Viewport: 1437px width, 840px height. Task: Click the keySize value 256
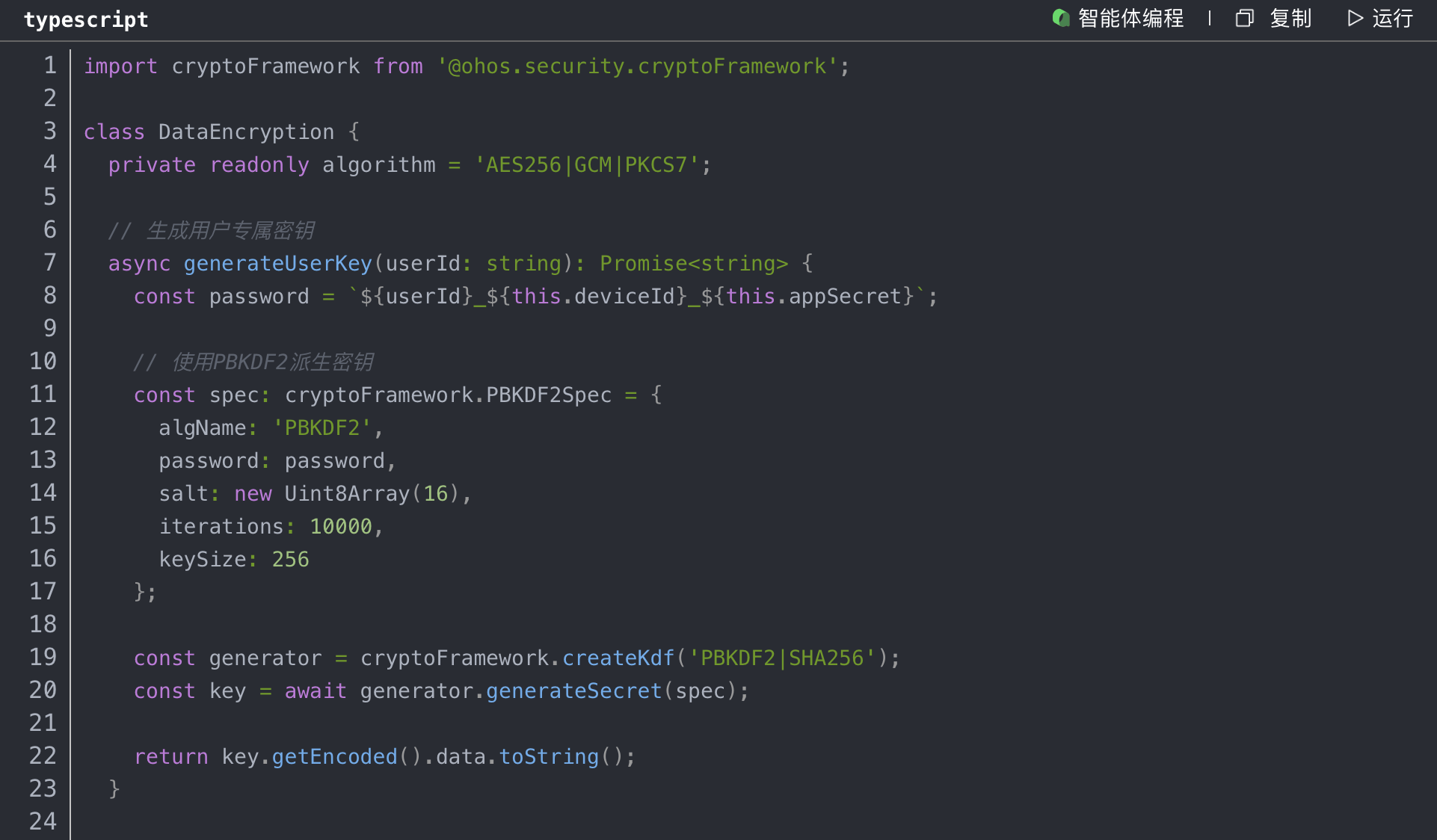(290, 559)
